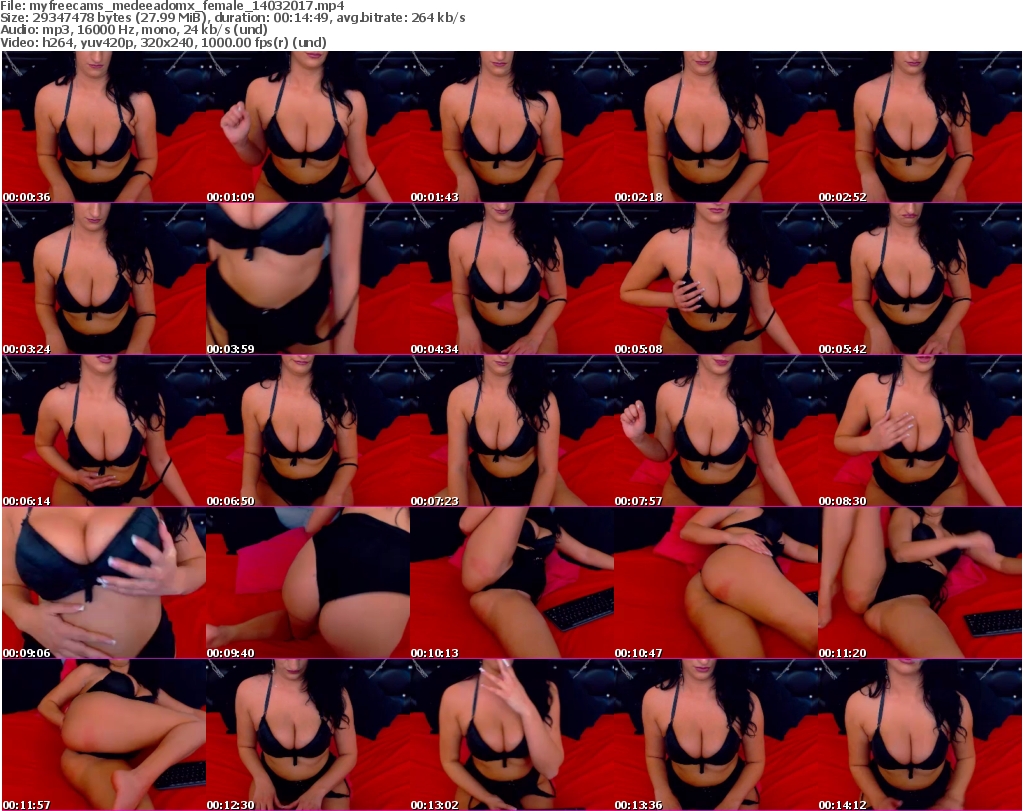Image resolution: width=1024 pixels, height=811 pixels.
Task: Click the frame labeled 00:04:34
Action: click(x=511, y=279)
